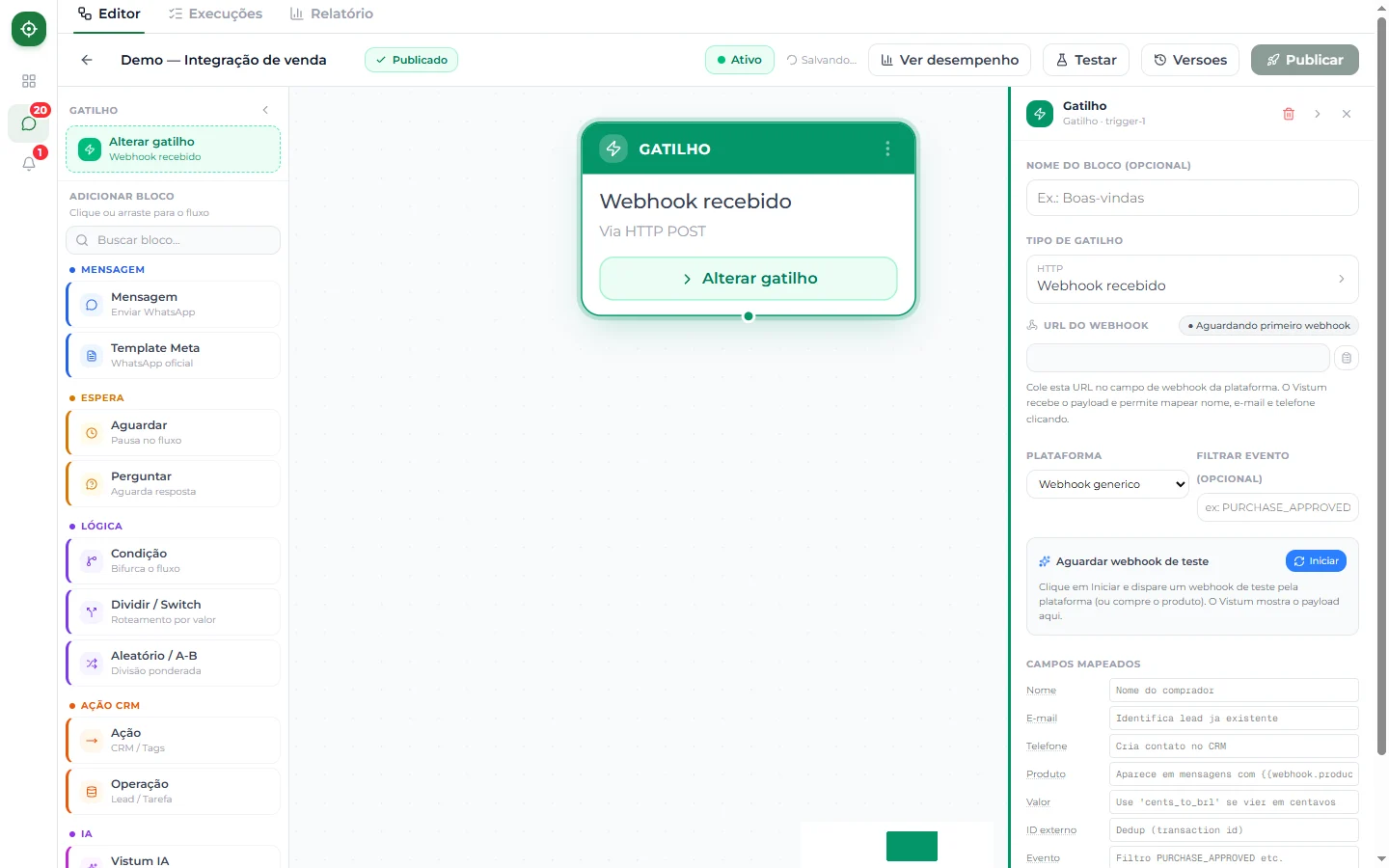Click the Valor mapped field input
Screen dimensions: 1389x868
click(x=1234, y=802)
